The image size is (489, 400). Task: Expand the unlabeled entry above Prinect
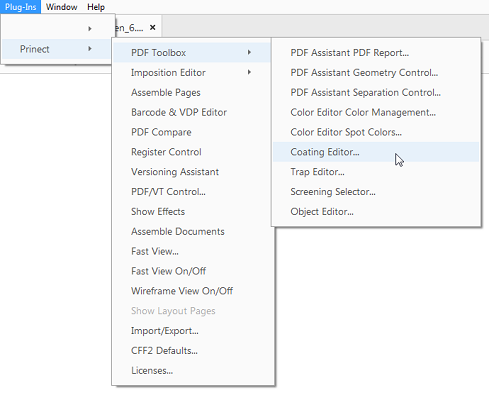56,29
